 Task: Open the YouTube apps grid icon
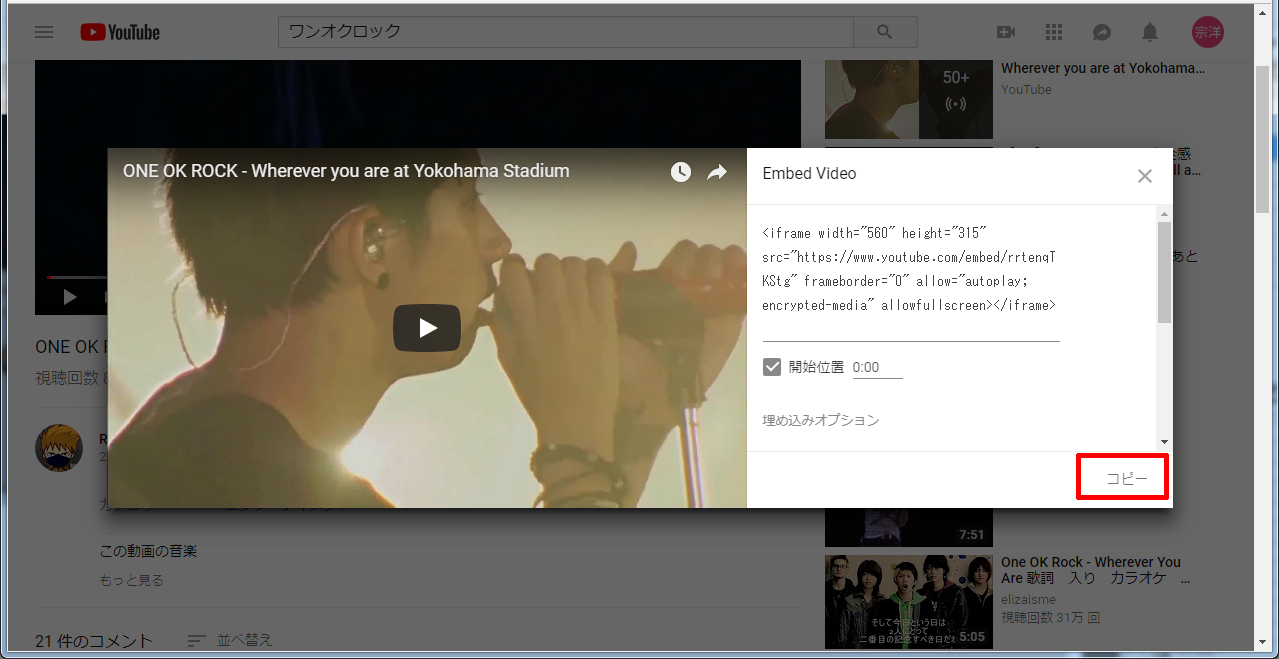point(1054,32)
